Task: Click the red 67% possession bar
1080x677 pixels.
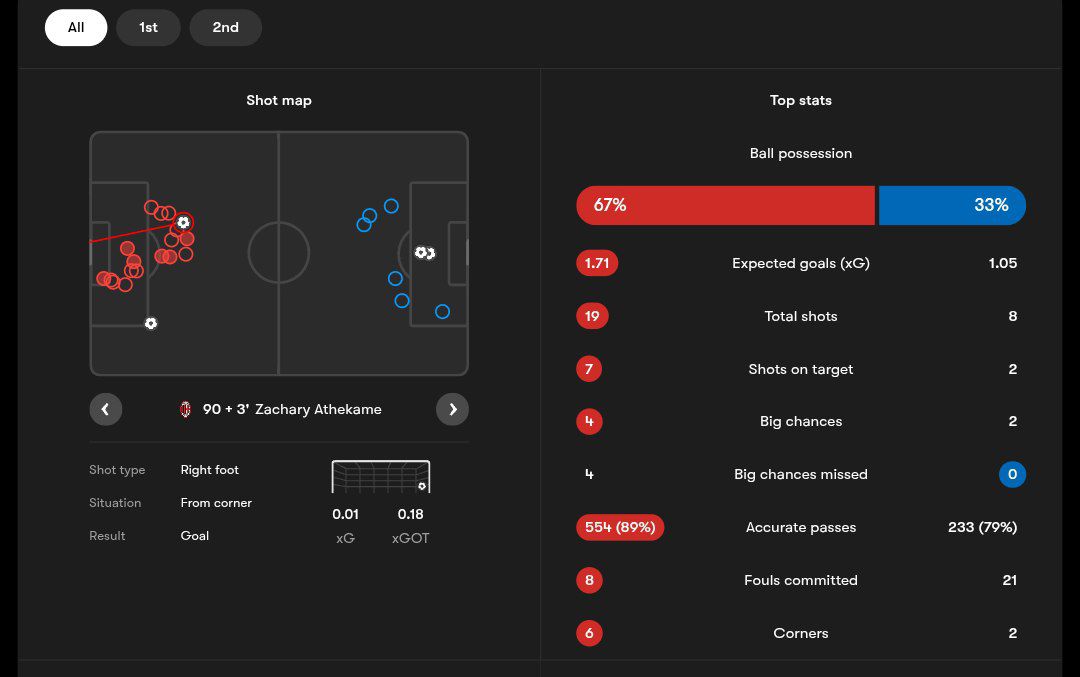Action: [x=725, y=205]
